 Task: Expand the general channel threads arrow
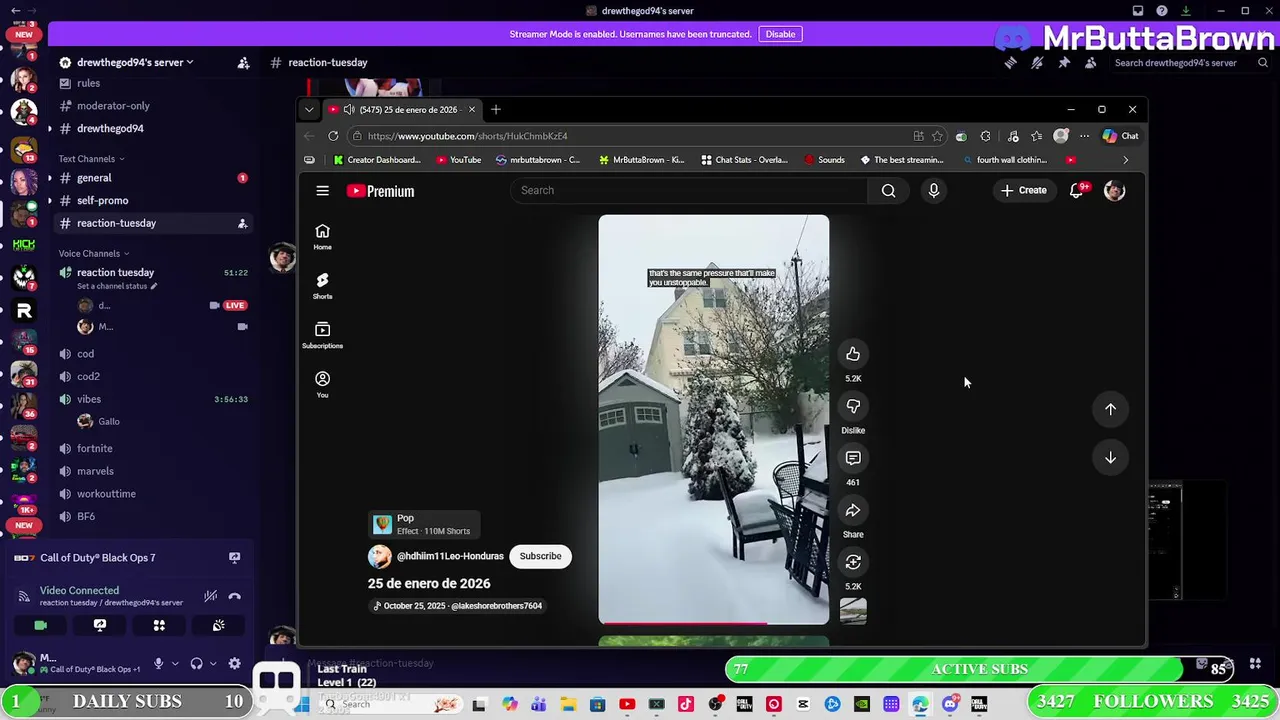click(49, 178)
